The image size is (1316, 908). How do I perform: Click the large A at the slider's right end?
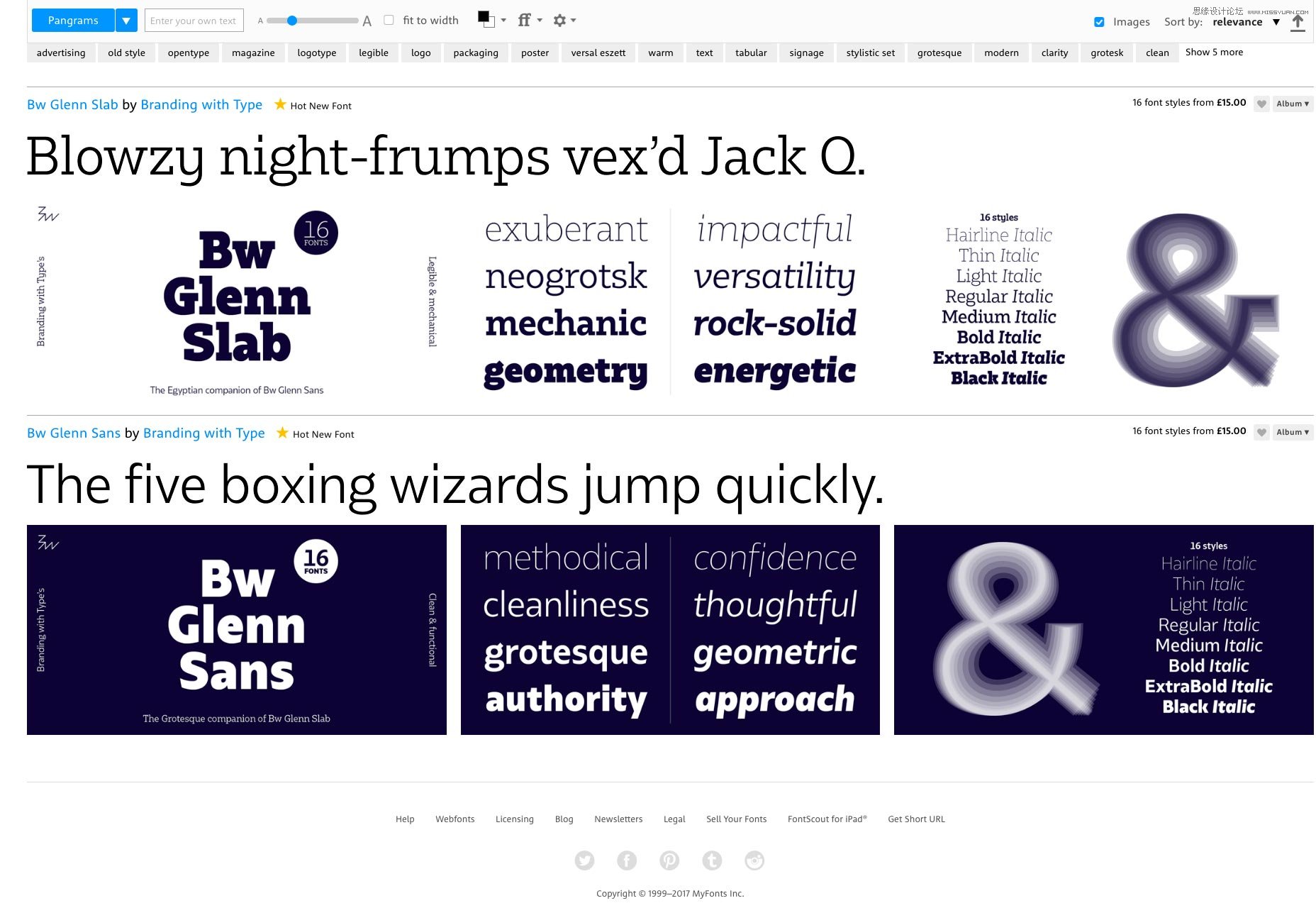[x=367, y=21]
